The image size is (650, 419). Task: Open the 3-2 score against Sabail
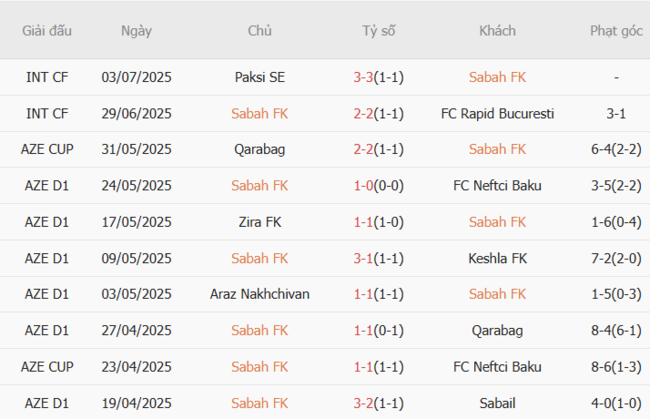point(363,401)
